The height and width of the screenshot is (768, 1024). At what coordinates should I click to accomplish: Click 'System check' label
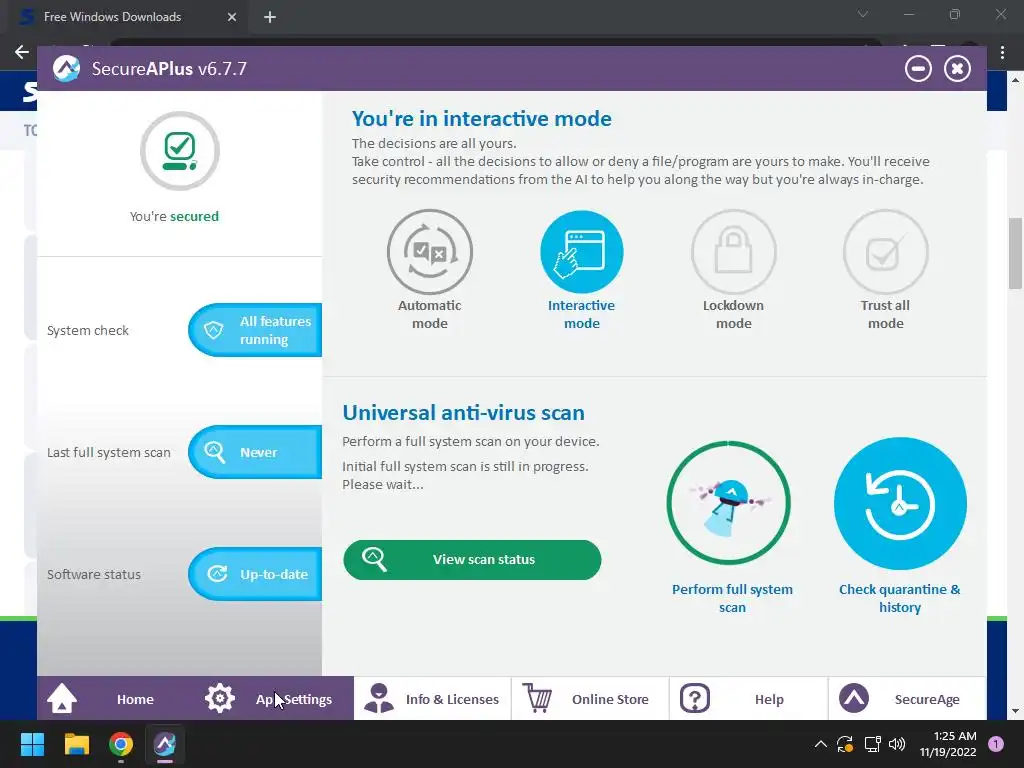[88, 330]
